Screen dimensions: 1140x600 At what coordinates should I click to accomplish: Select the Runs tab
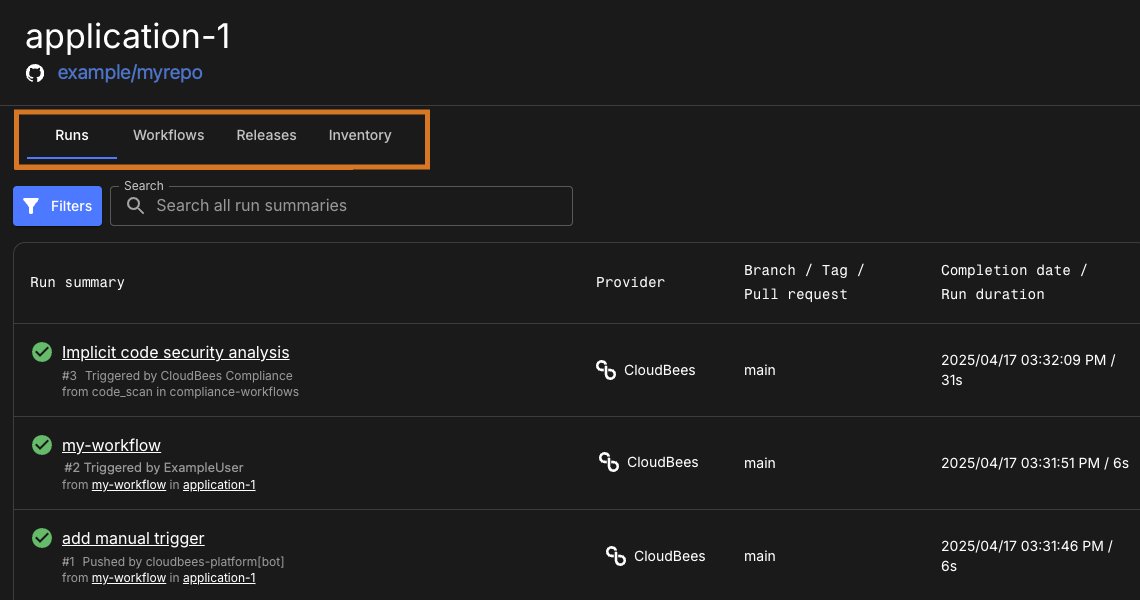tap(71, 135)
